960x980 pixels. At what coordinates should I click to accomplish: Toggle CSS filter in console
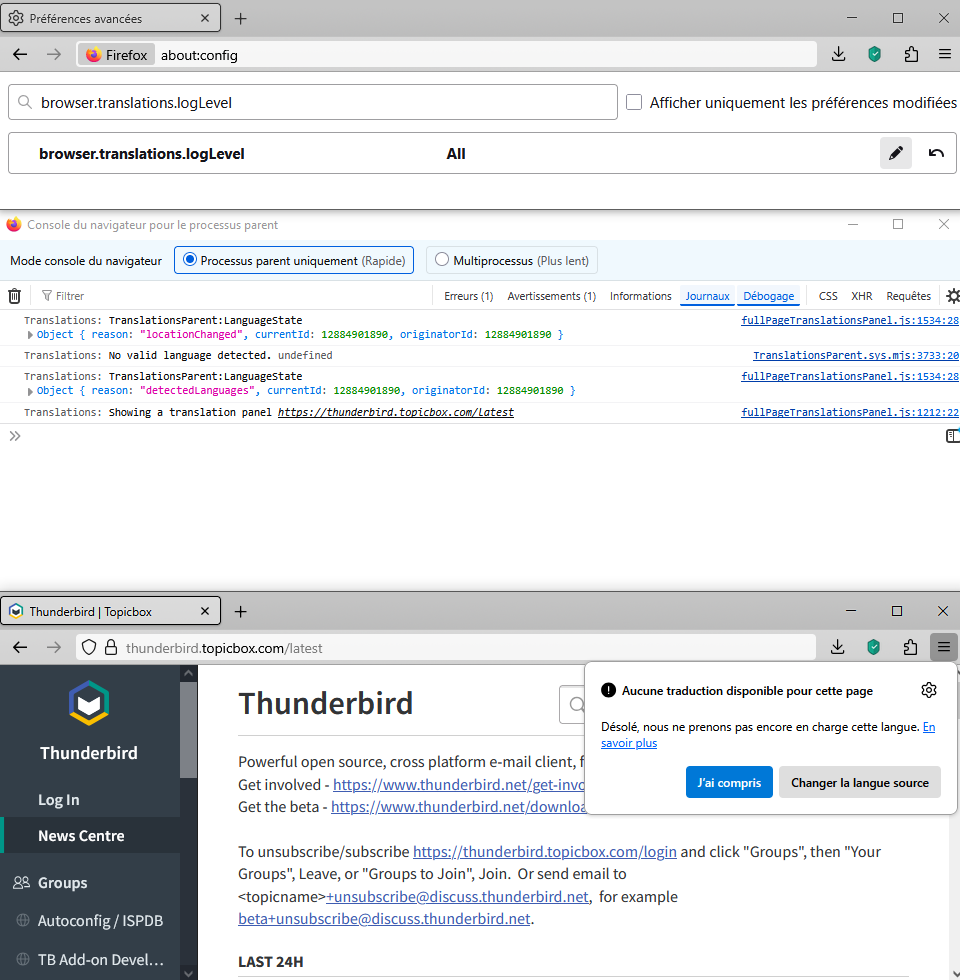828,296
